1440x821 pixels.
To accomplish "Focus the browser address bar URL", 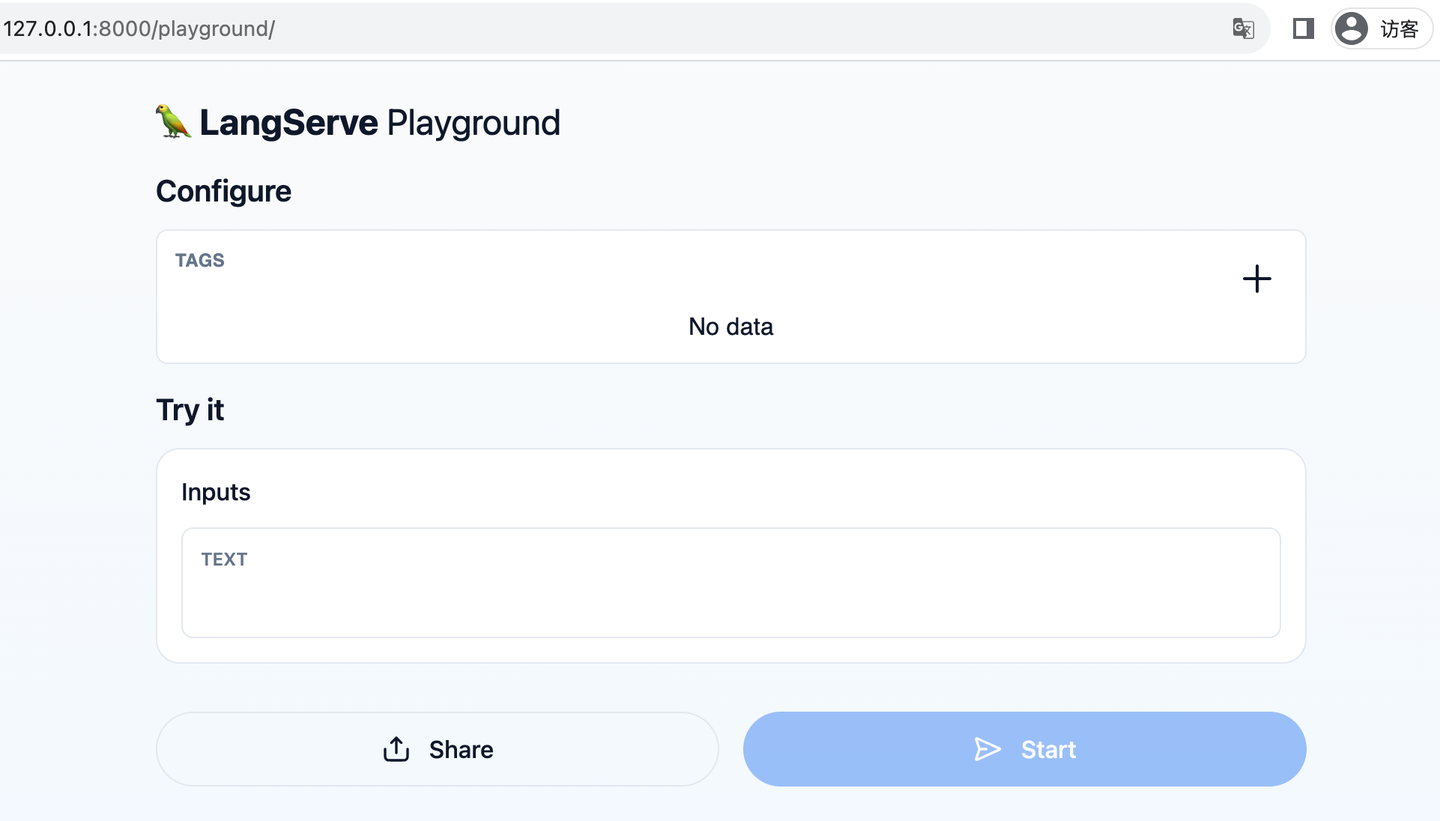I will [x=140, y=28].
